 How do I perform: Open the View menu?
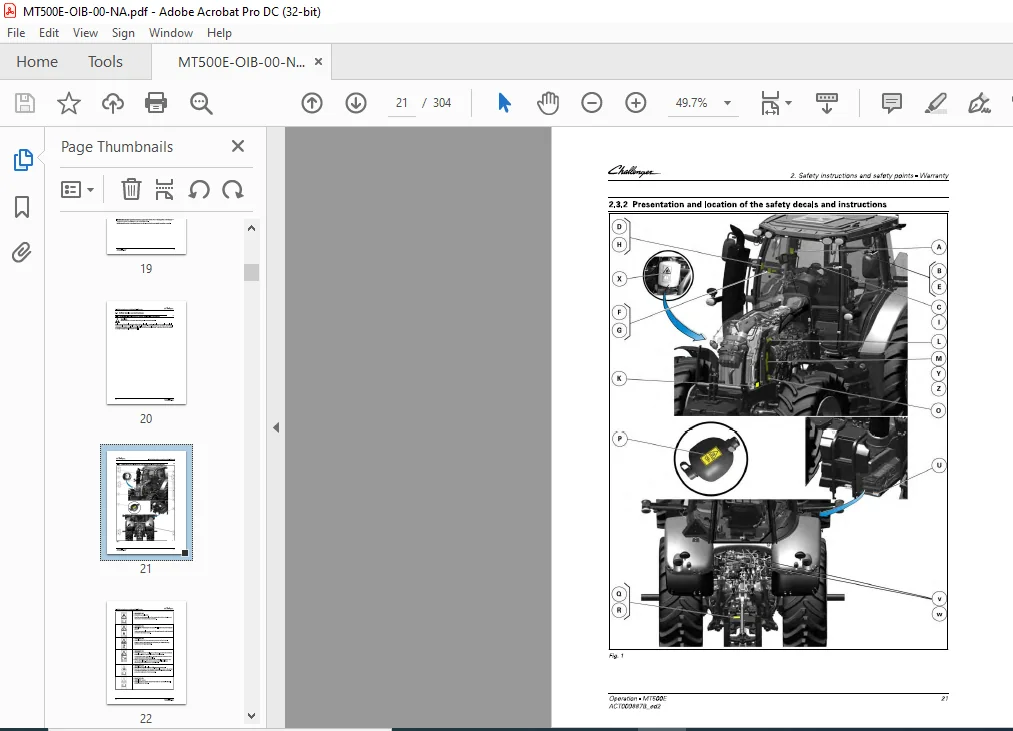[85, 33]
